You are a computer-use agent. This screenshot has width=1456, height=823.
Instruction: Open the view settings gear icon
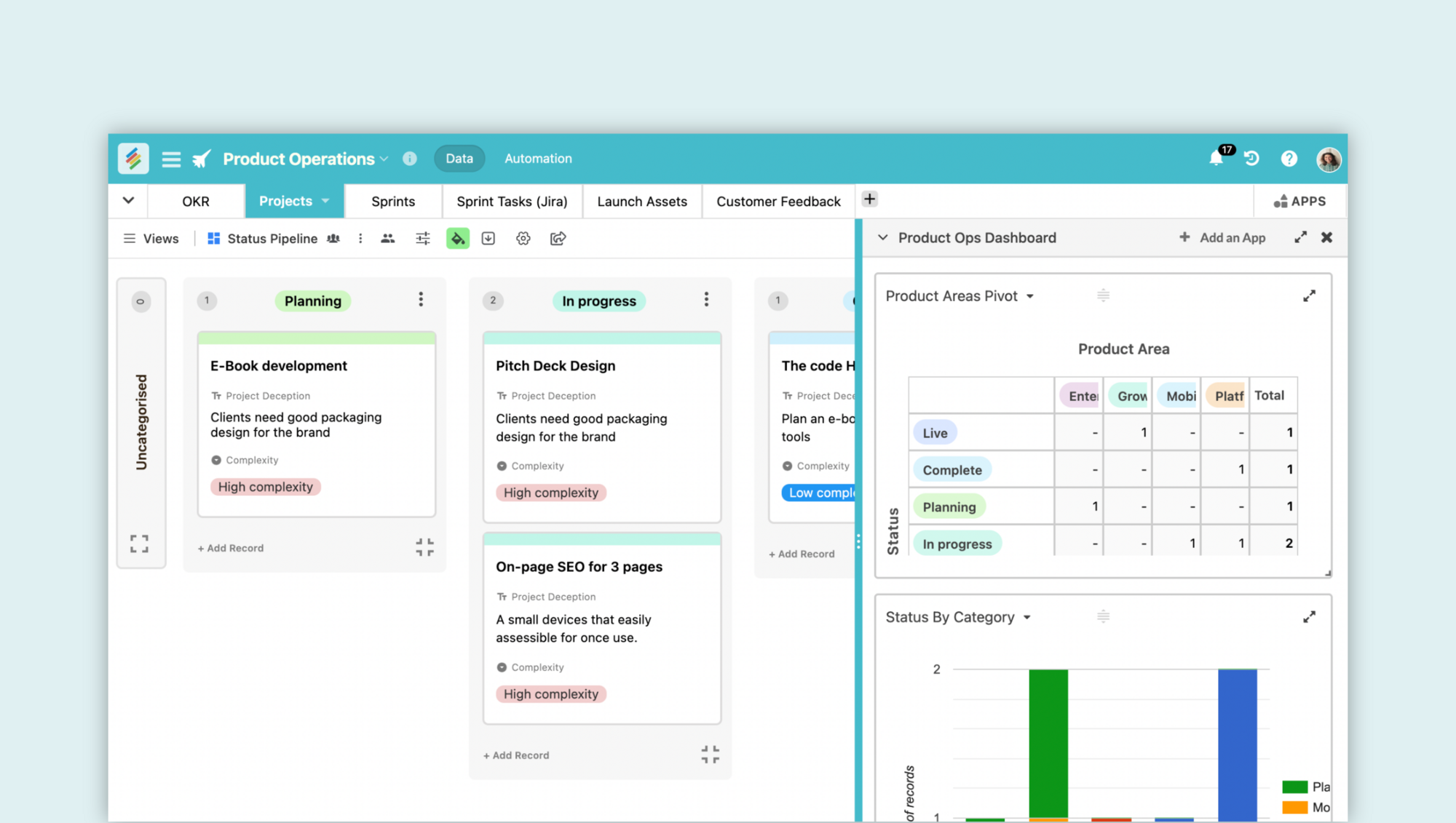pyautogui.click(x=523, y=238)
